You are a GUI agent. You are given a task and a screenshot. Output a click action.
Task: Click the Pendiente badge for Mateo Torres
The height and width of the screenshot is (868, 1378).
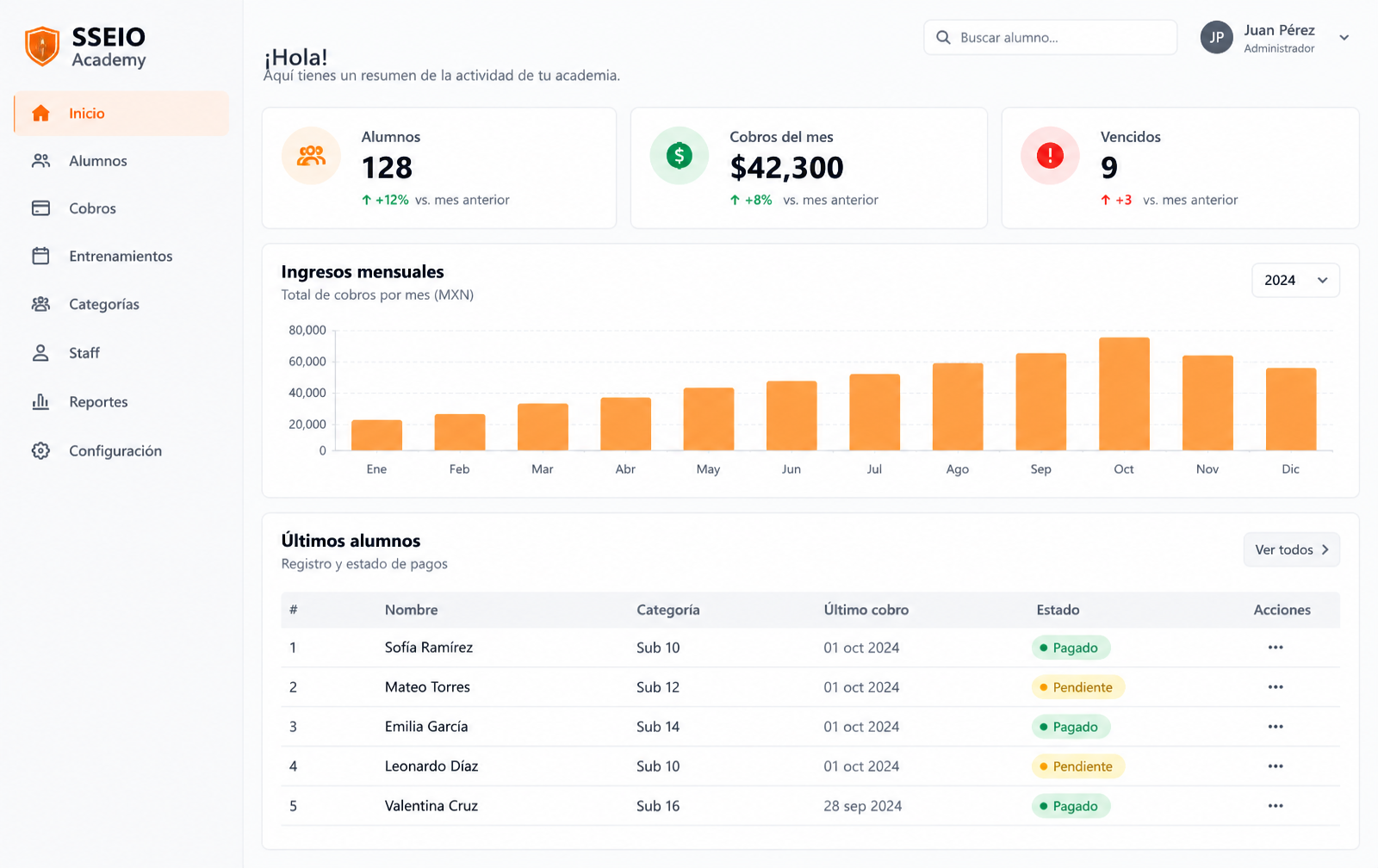pos(1078,687)
